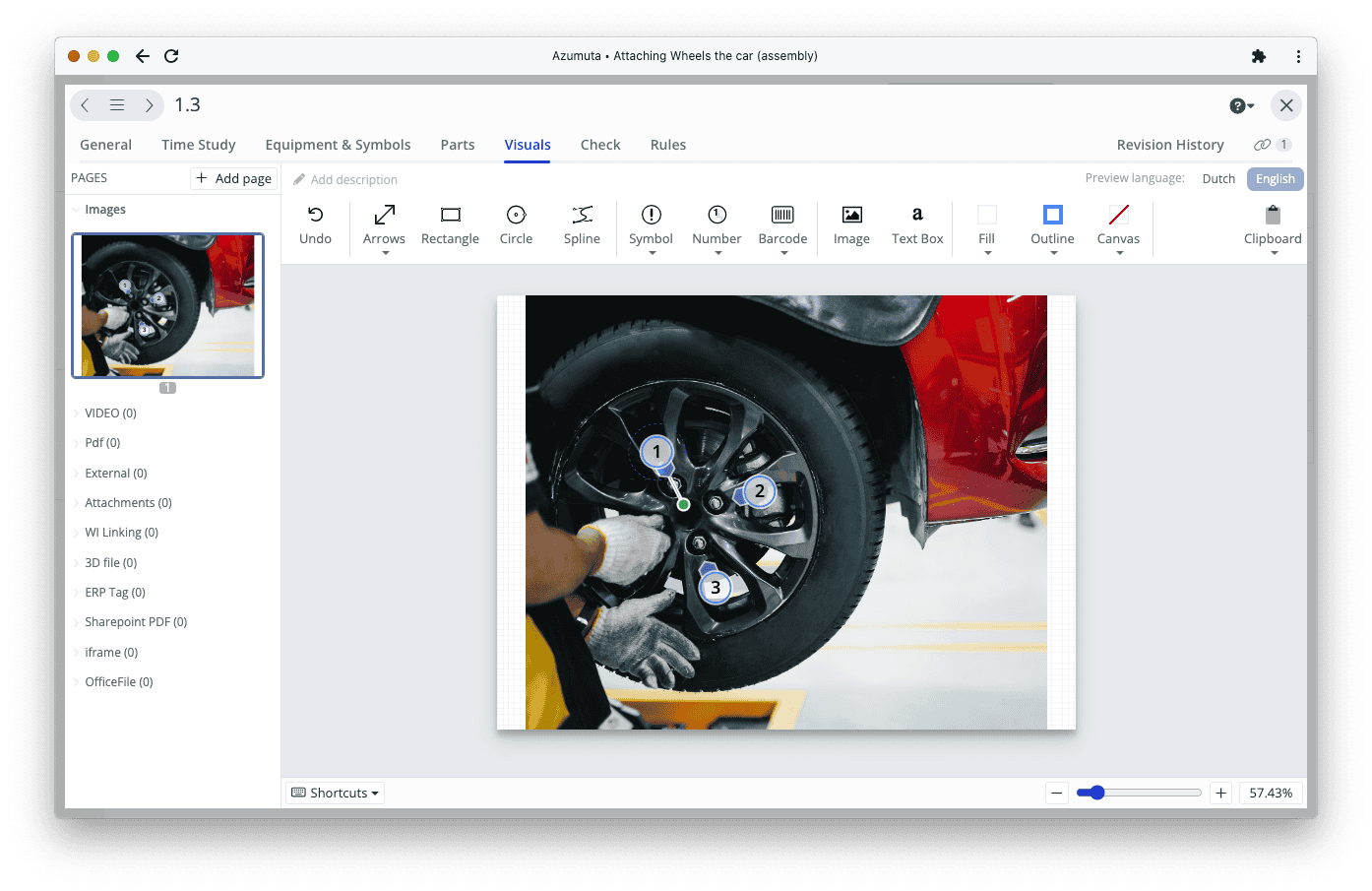
Task: Open the Time Study tab
Action: tap(198, 145)
